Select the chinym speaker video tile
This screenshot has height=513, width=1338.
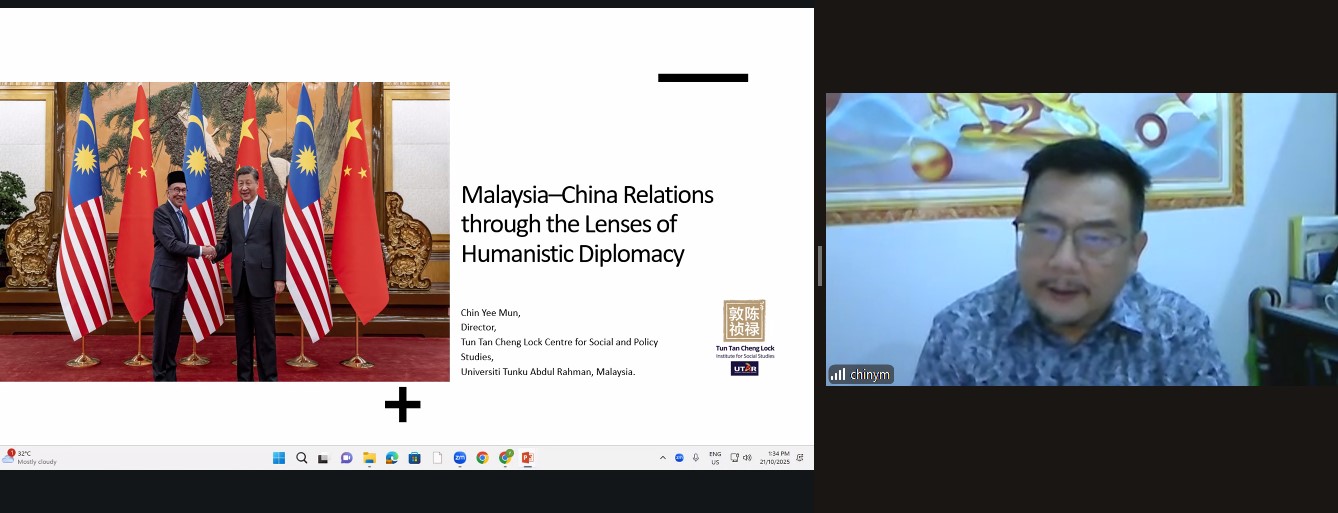click(x=1081, y=239)
